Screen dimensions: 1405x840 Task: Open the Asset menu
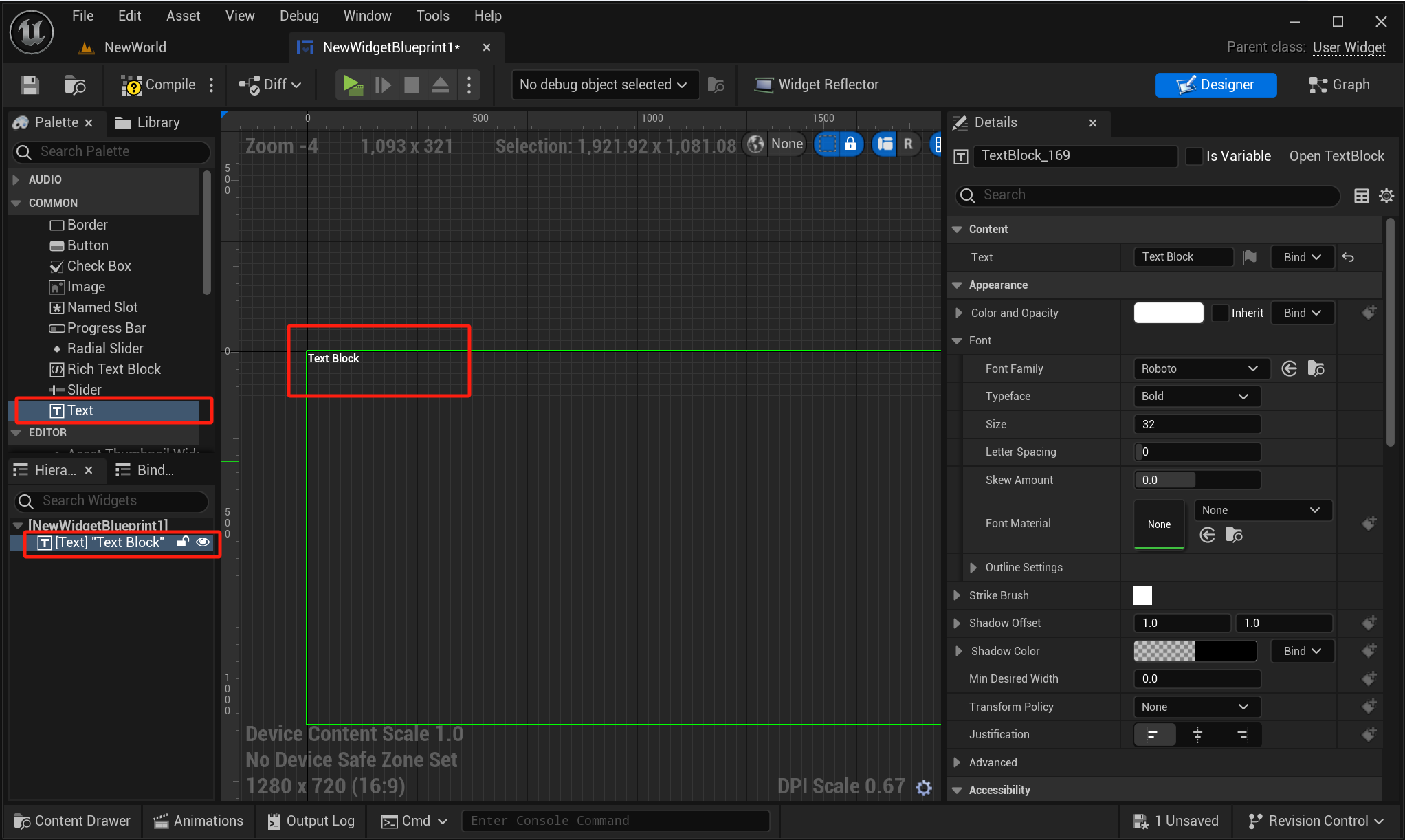click(x=183, y=15)
